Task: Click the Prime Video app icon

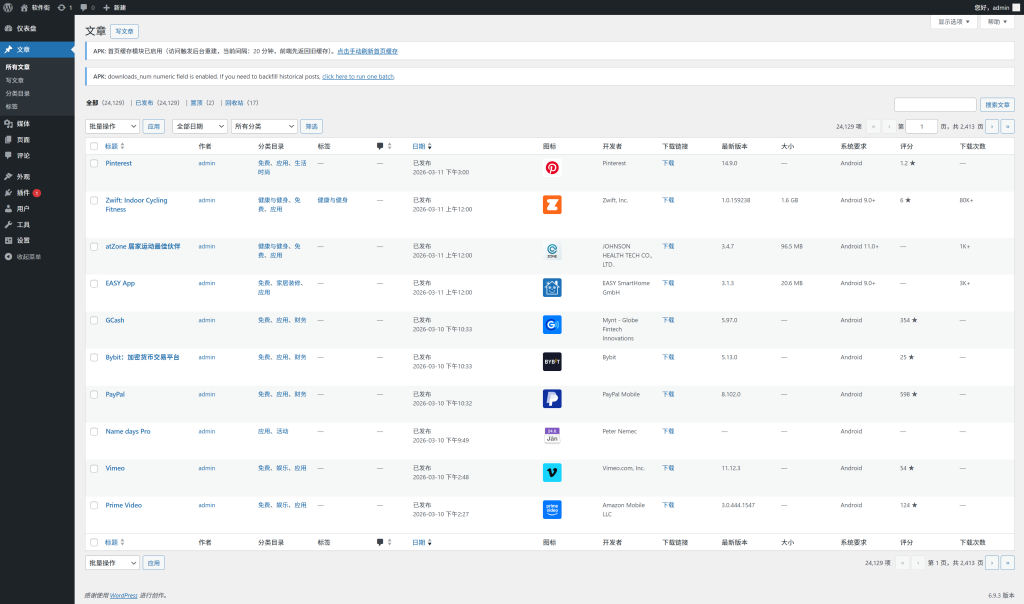Action: (x=552, y=509)
